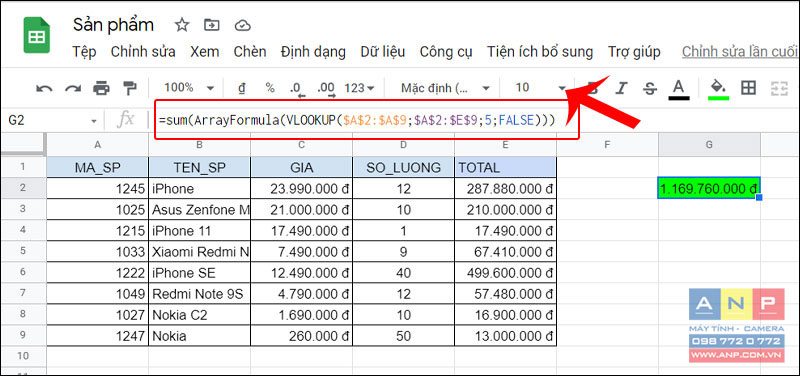
Task: Toggle strikethrough formatting
Action: tap(649, 88)
